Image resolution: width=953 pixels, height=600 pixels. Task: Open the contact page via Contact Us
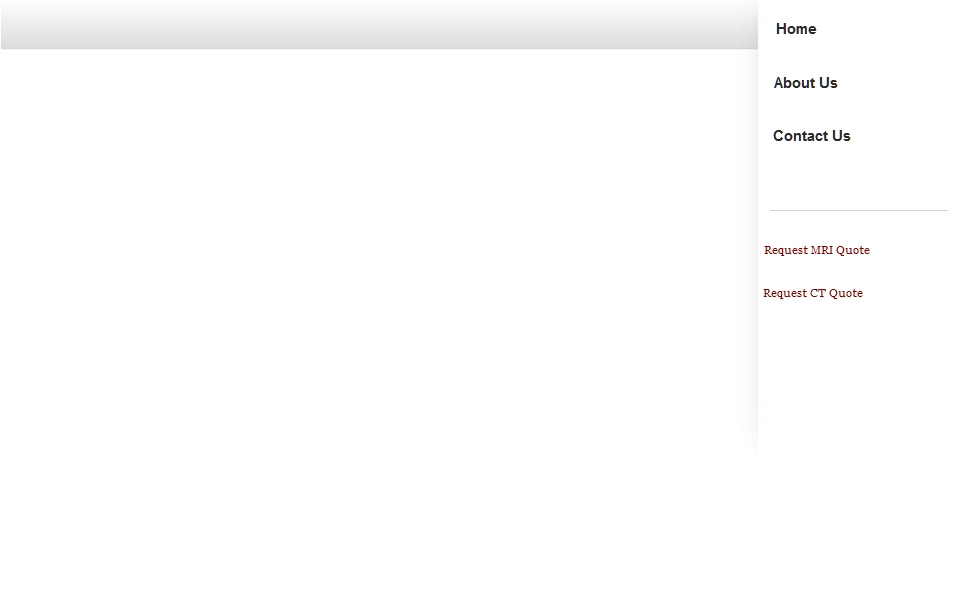[811, 136]
